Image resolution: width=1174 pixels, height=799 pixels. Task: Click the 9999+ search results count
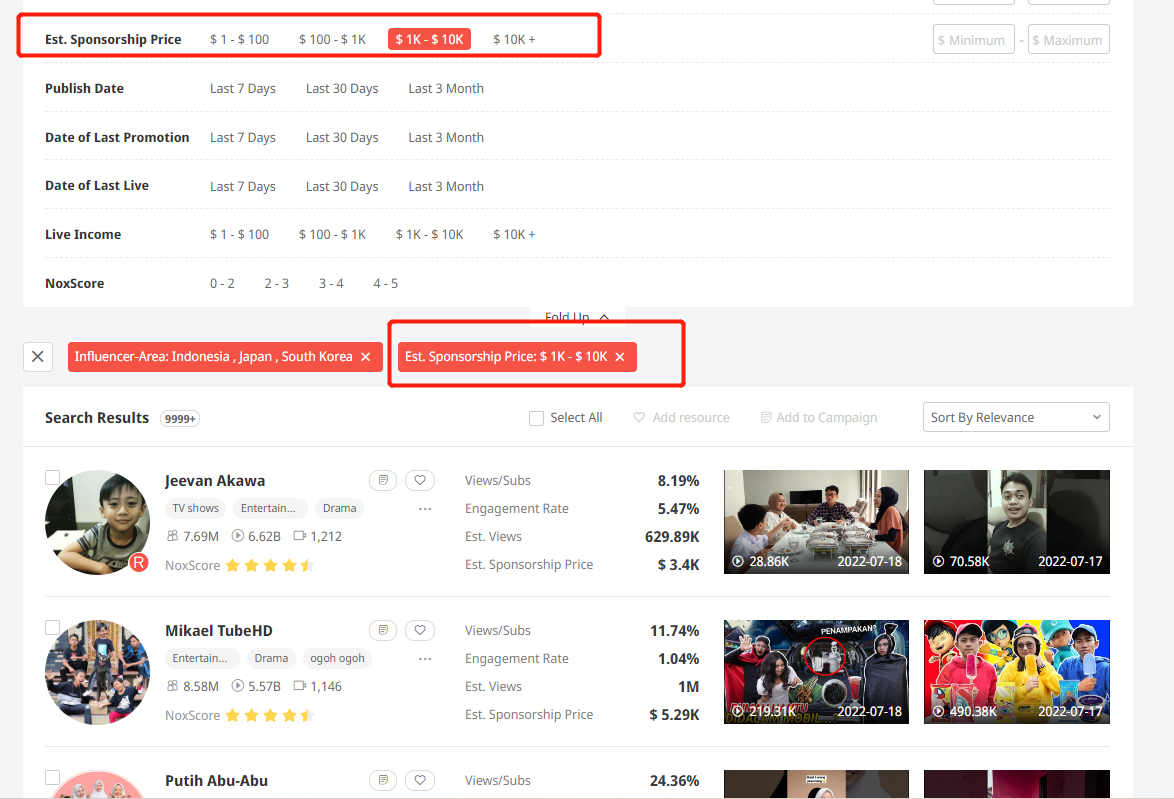[180, 419]
